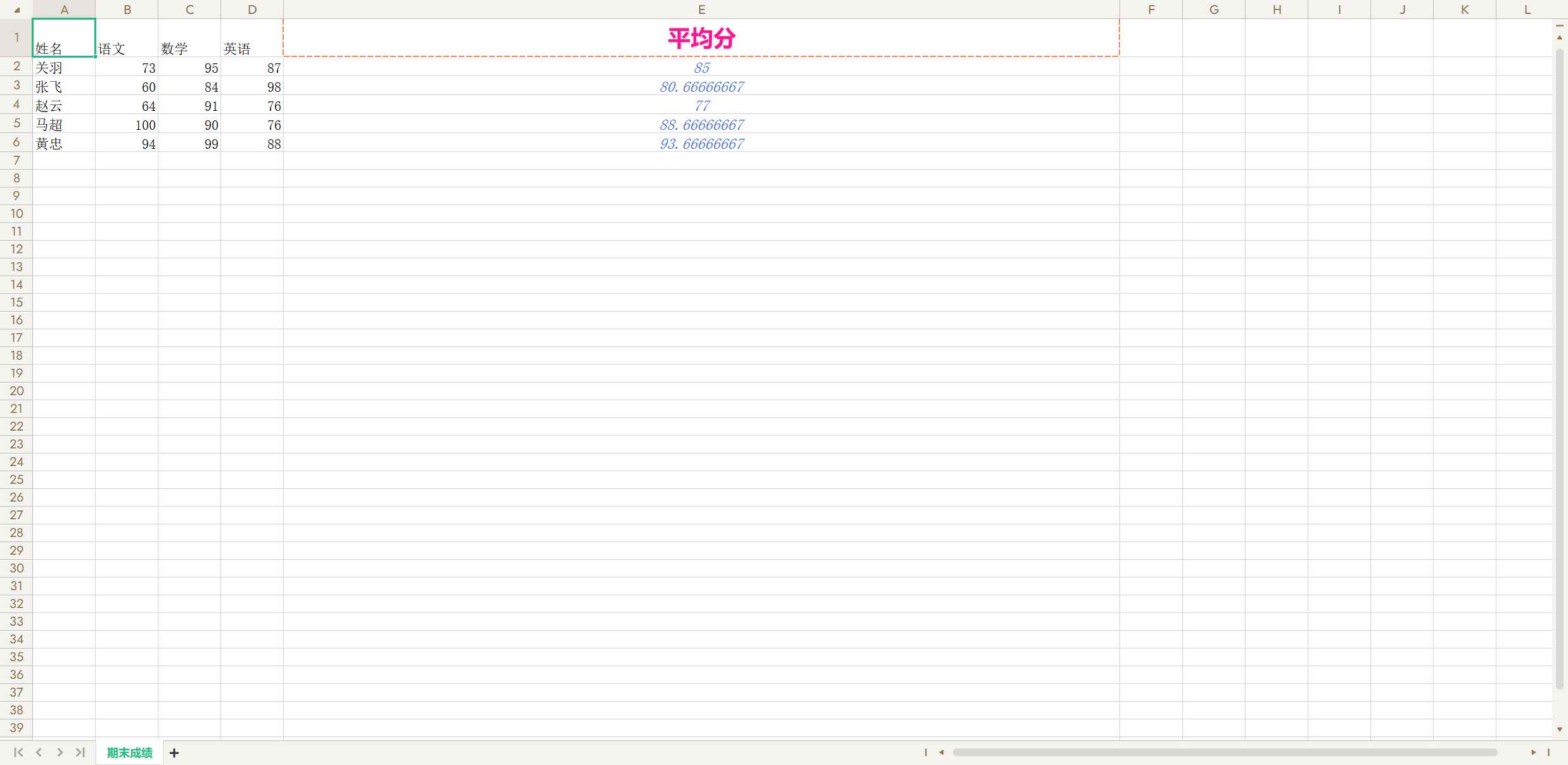Click the first sheet navigation arrow
Image resolution: width=1568 pixels, height=765 pixels.
tap(18, 752)
